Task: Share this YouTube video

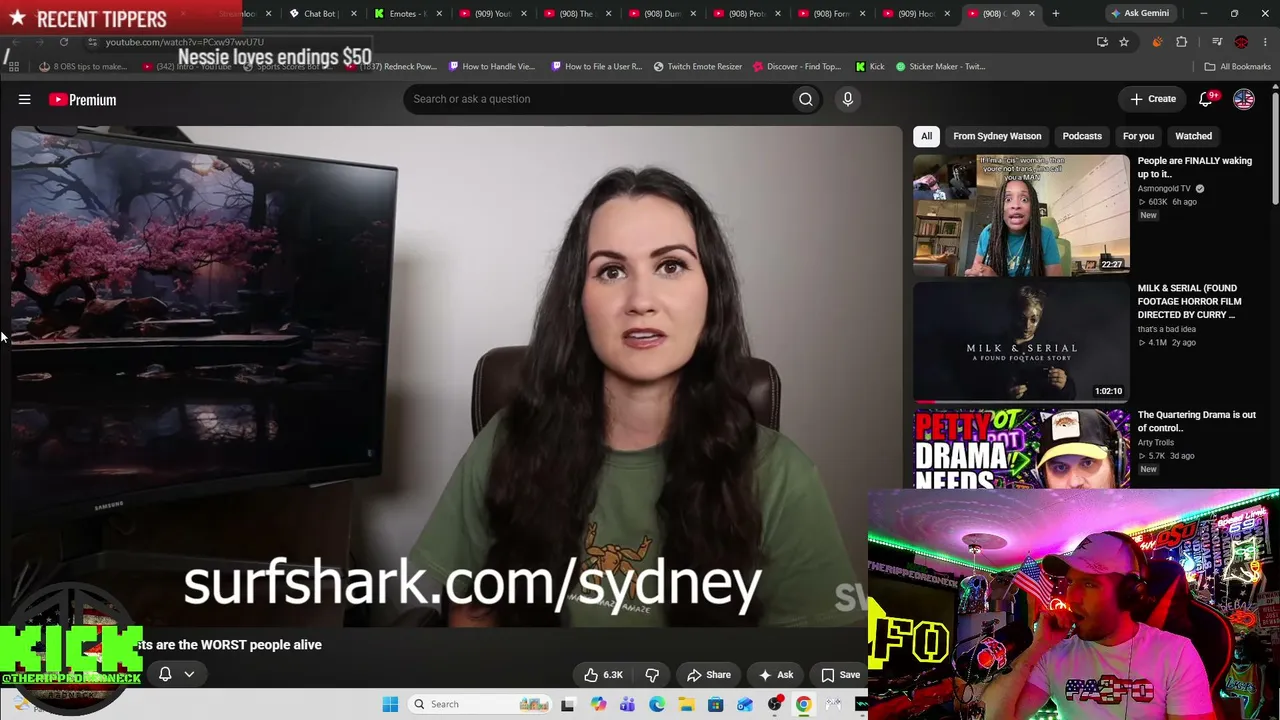Action: click(x=708, y=675)
